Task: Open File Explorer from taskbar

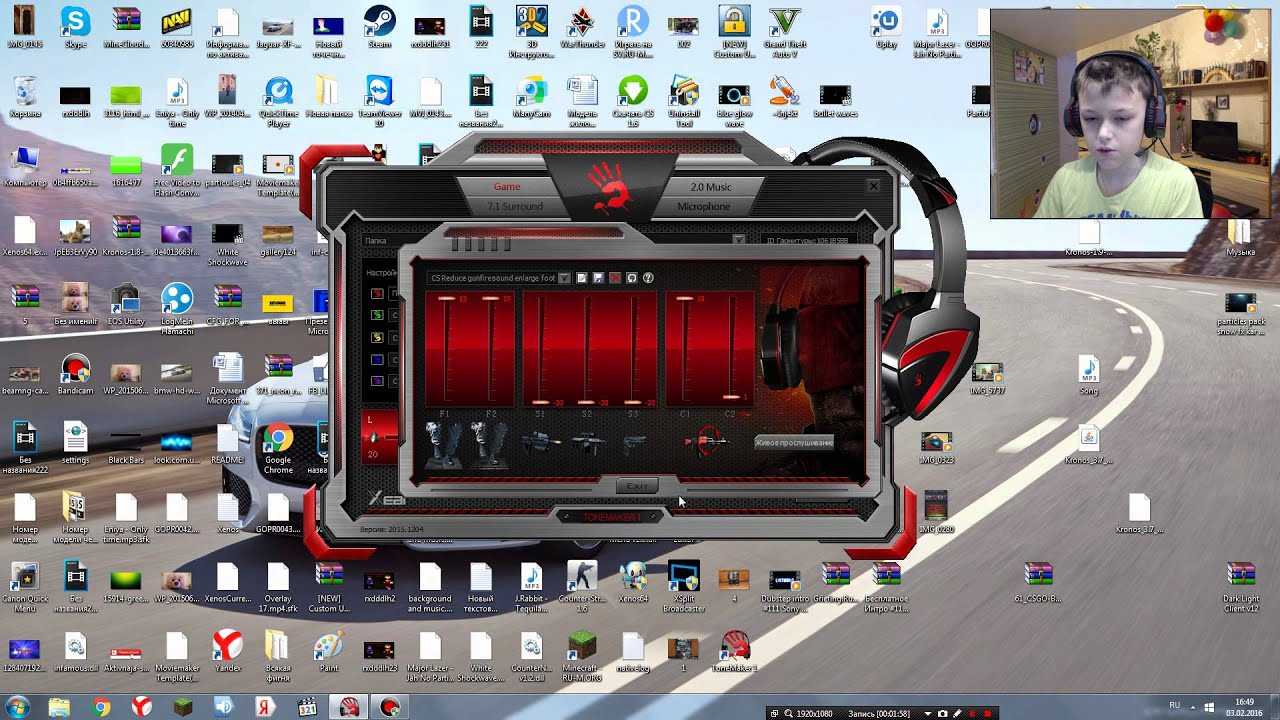Action: click(60, 707)
